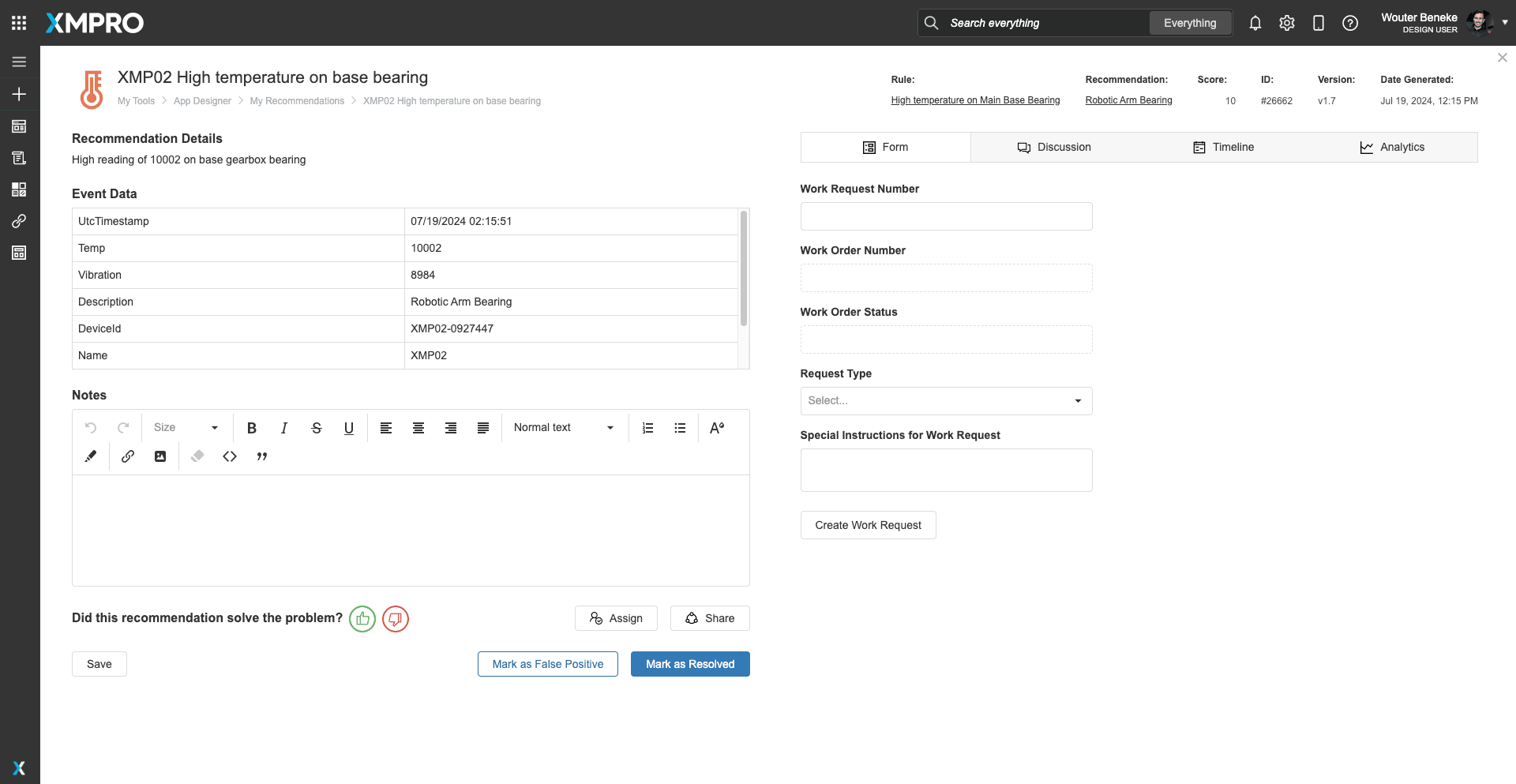The image size is (1516, 784).
Task: Open the settings gear icon
Action: 1287,23
